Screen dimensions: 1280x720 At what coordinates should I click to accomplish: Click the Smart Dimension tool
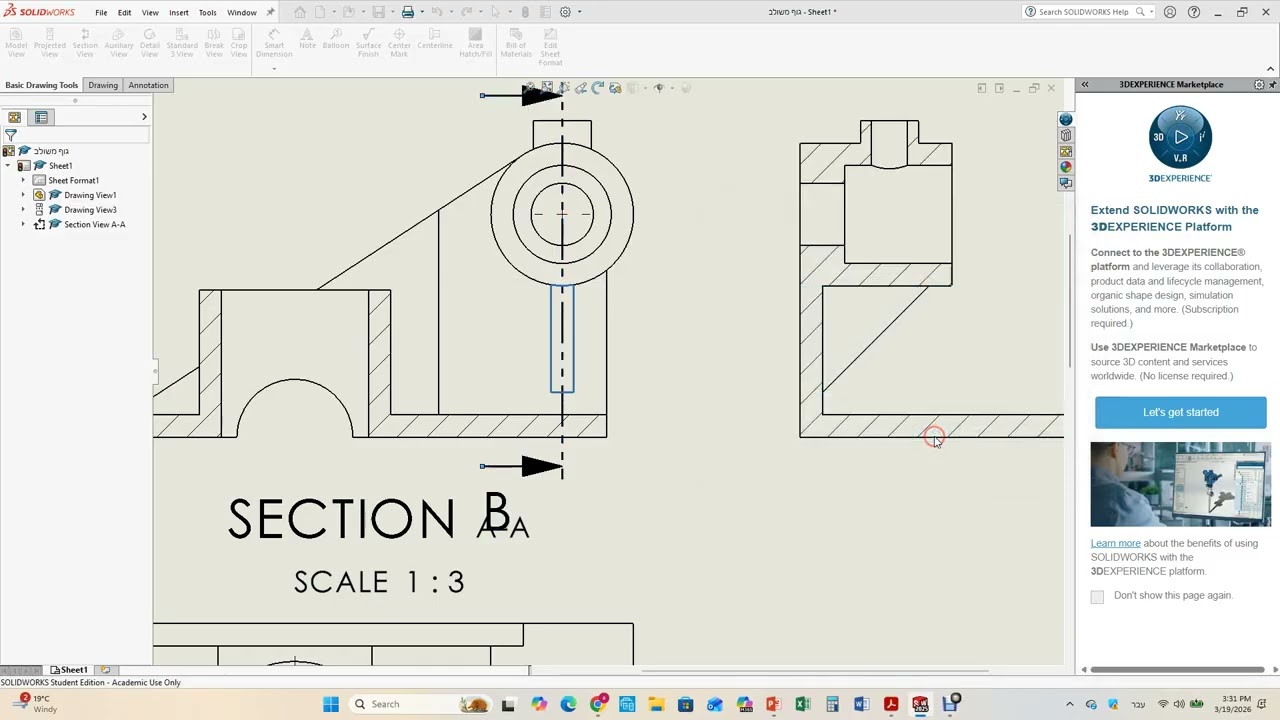(274, 43)
